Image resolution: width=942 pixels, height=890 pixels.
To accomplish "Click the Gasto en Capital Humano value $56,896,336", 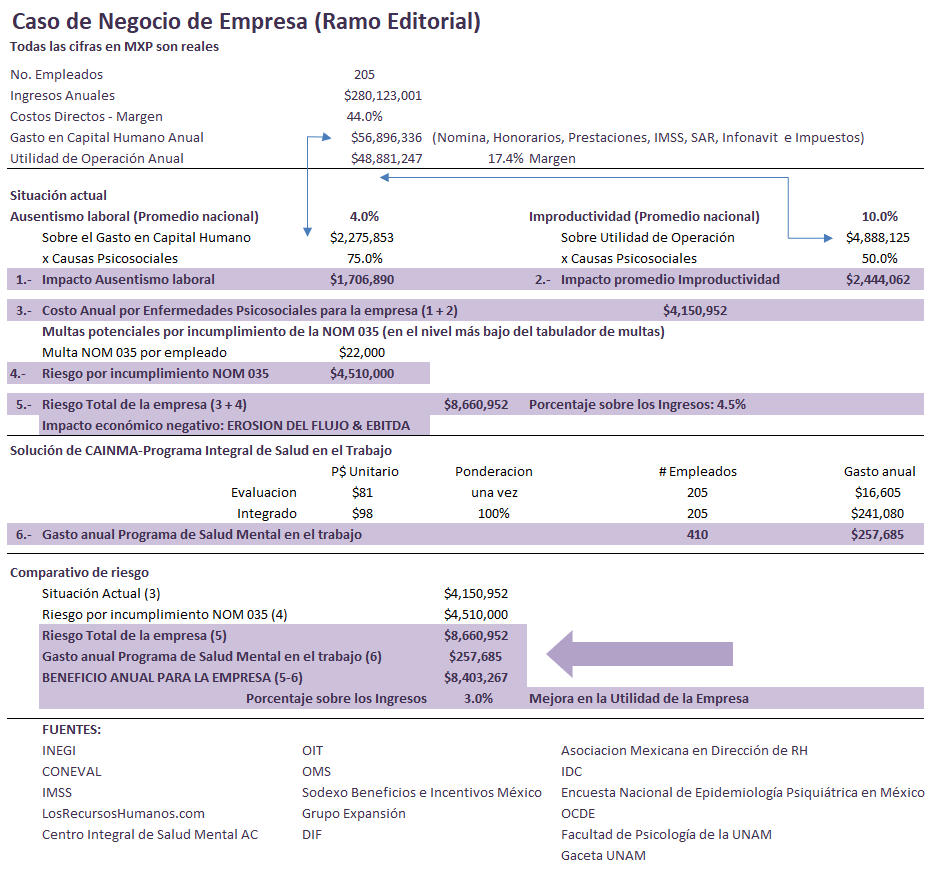I will [x=386, y=138].
